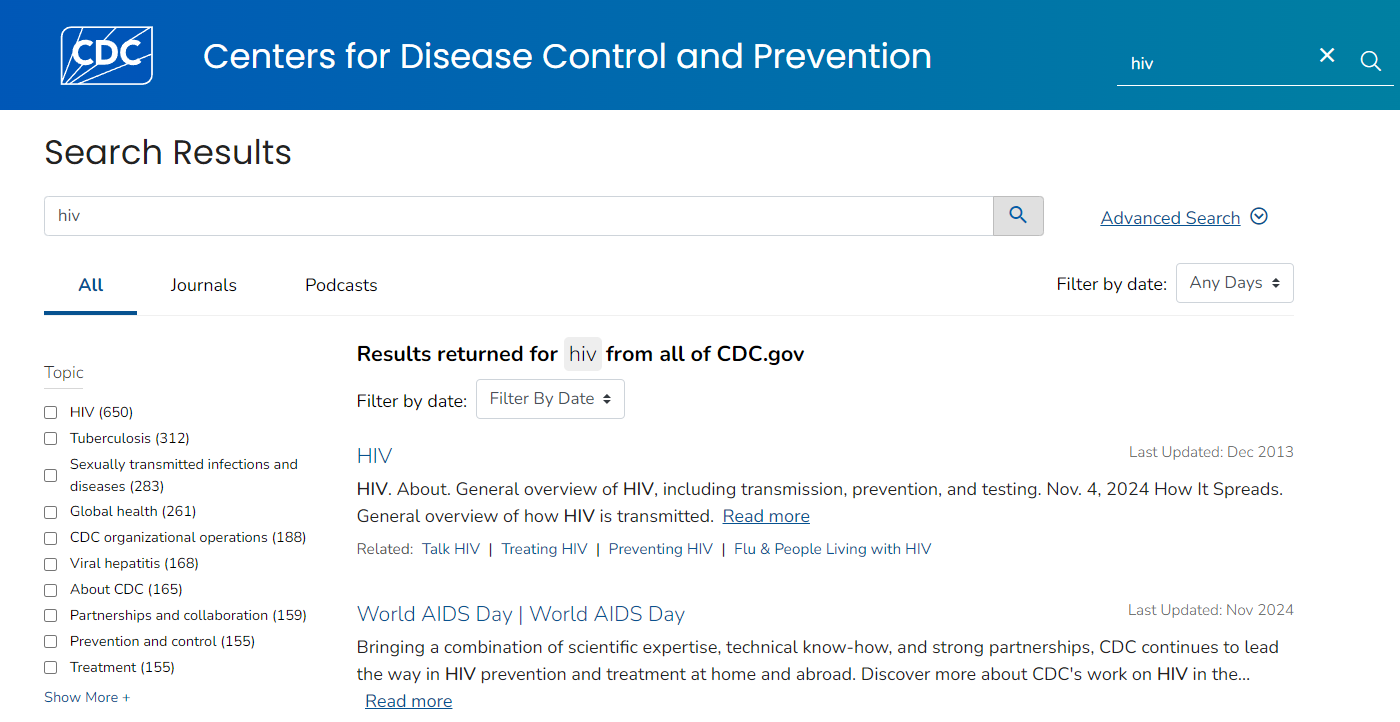The height and width of the screenshot is (722, 1400).
Task: Click the Advanced Search link
Action: pyautogui.click(x=1170, y=218)
